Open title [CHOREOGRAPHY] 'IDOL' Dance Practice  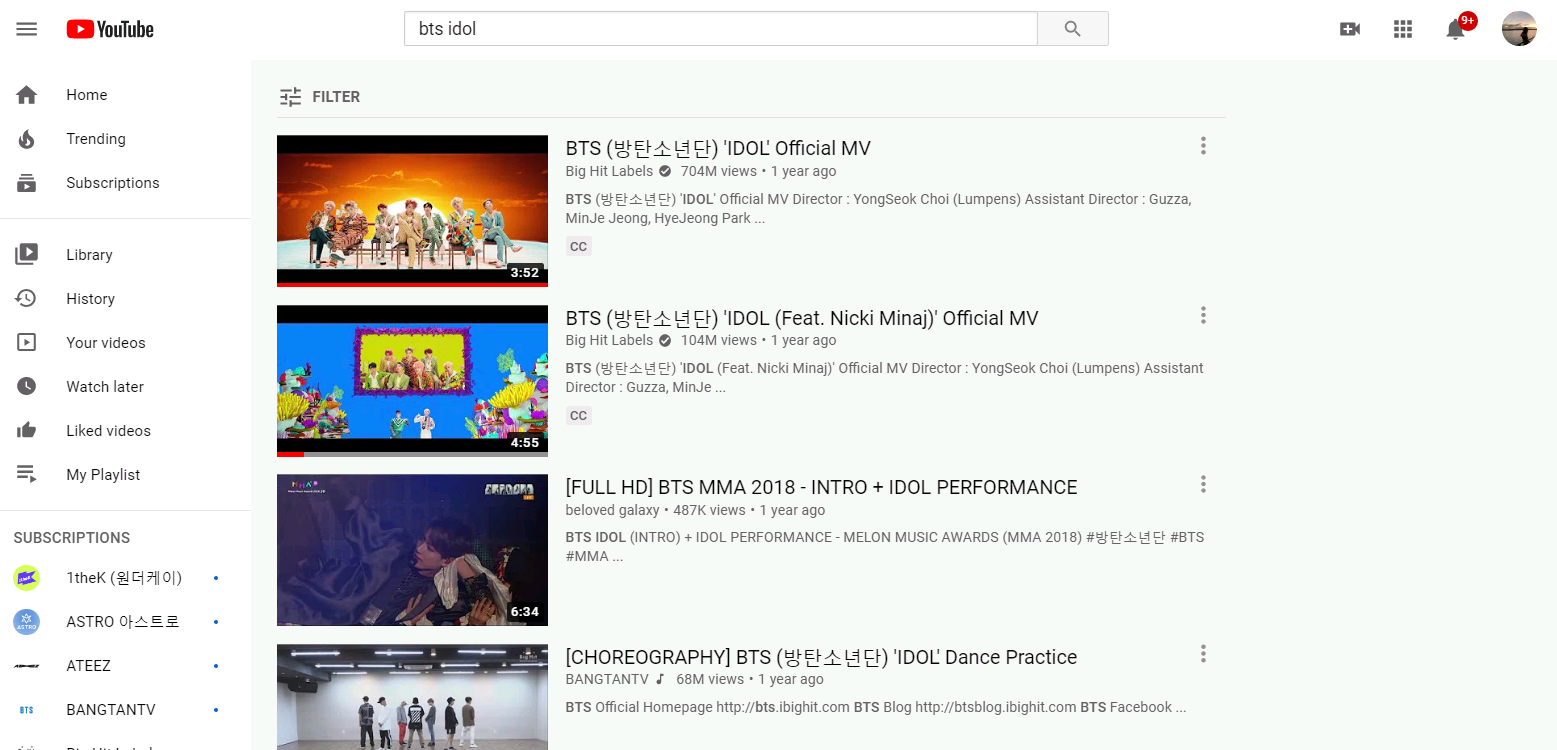pyautogui.click(x=821, y=657)
